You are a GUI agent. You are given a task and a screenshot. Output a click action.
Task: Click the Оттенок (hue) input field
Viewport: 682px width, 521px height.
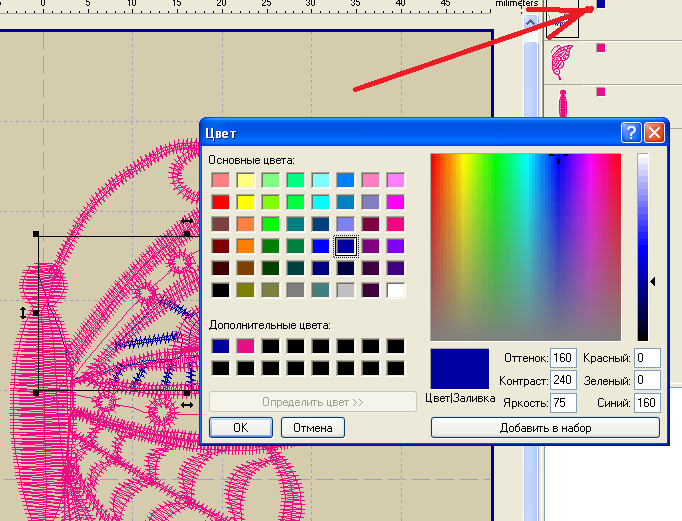(563, 358)
